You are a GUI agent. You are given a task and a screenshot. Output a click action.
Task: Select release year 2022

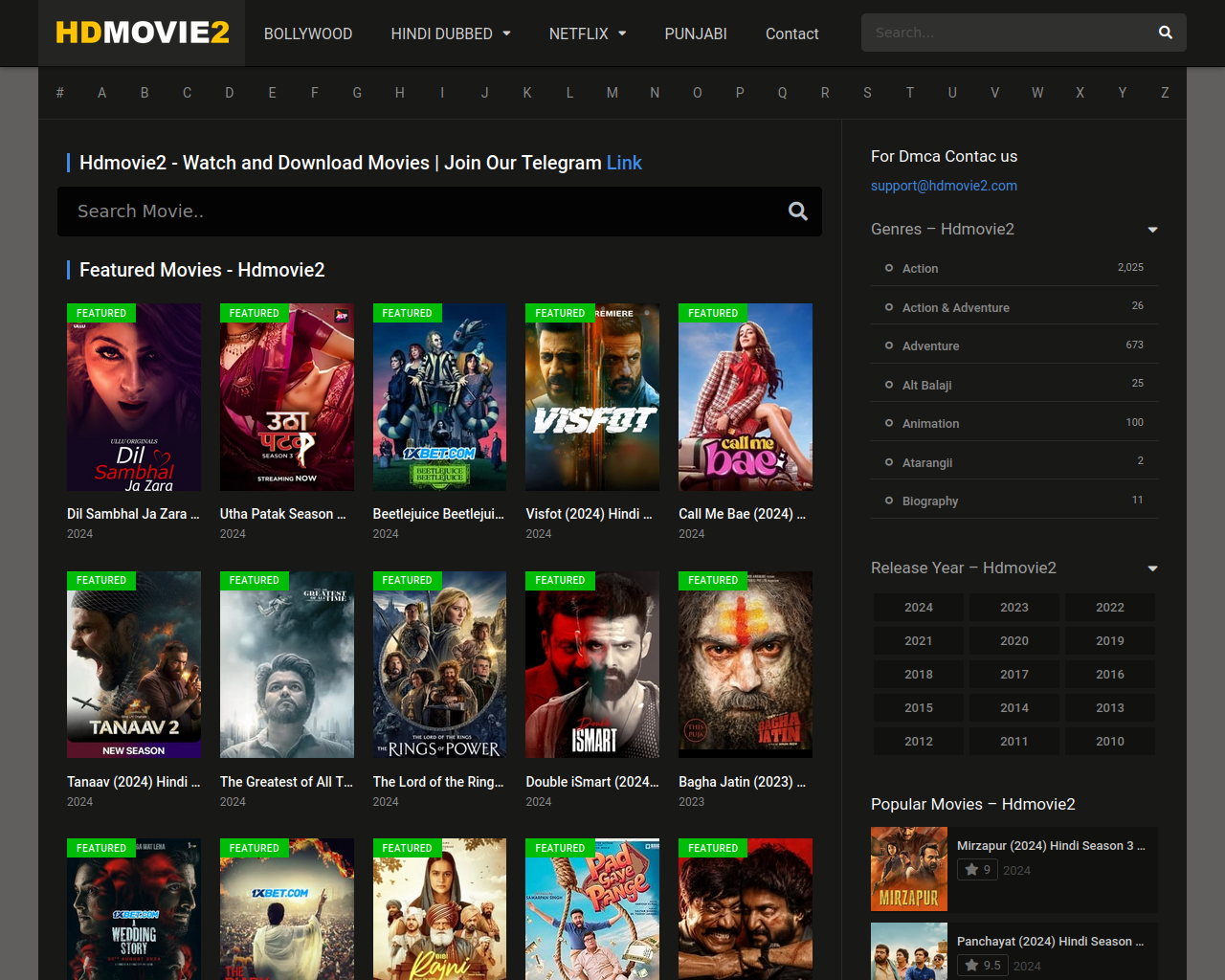click(1110, 608)
